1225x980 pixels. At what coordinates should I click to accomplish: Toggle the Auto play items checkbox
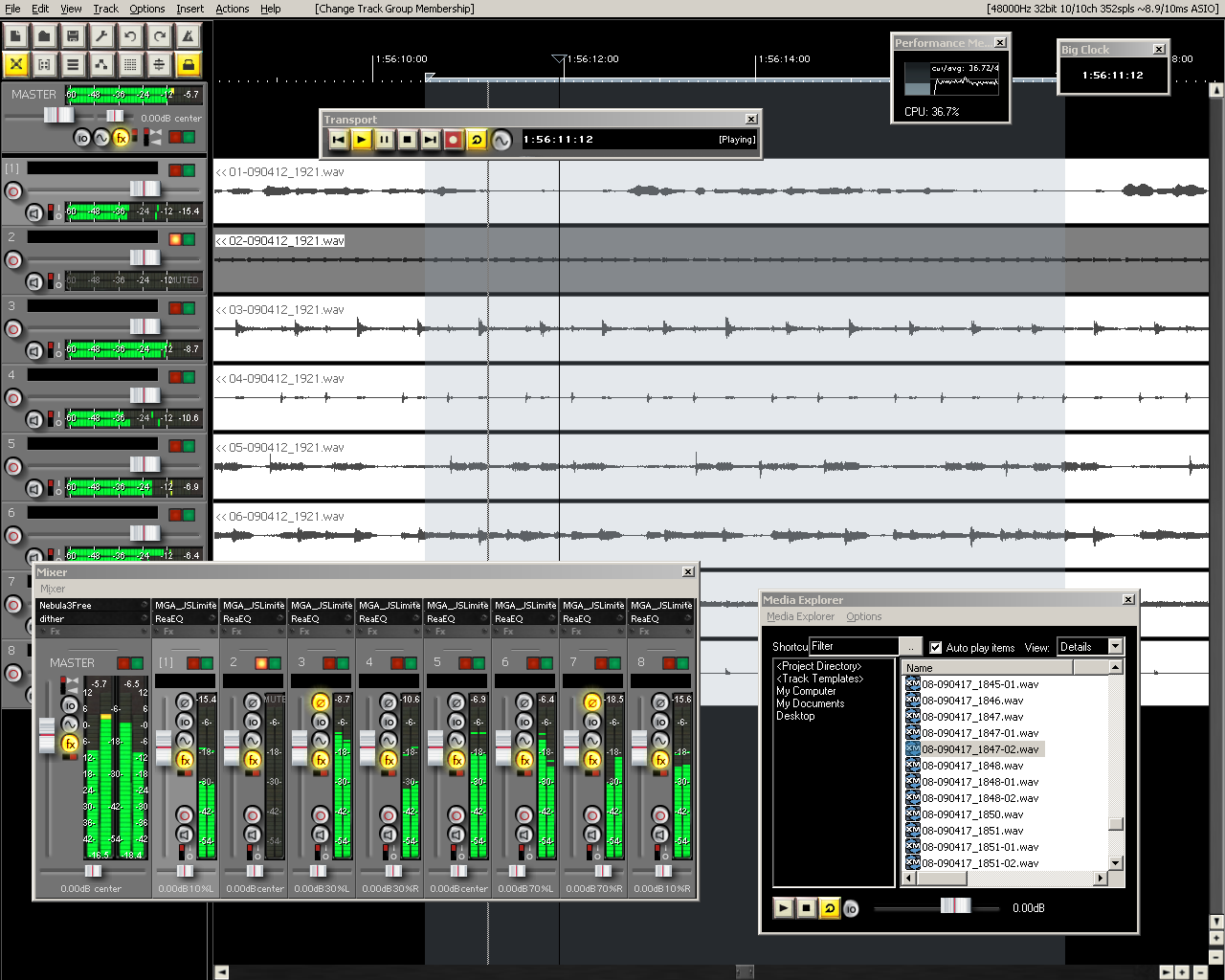pyautogui.click(x=936, y=648)
